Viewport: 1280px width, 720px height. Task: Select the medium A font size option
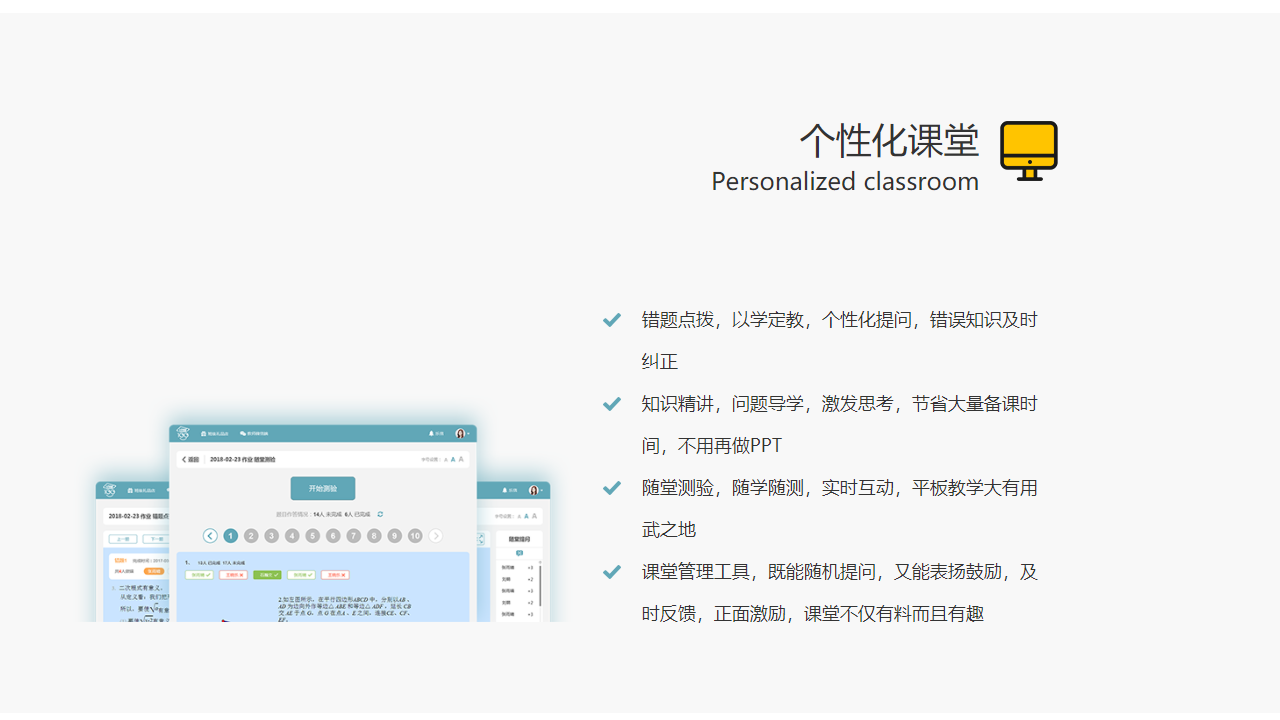pyautogui.click(x=453, y=459)
